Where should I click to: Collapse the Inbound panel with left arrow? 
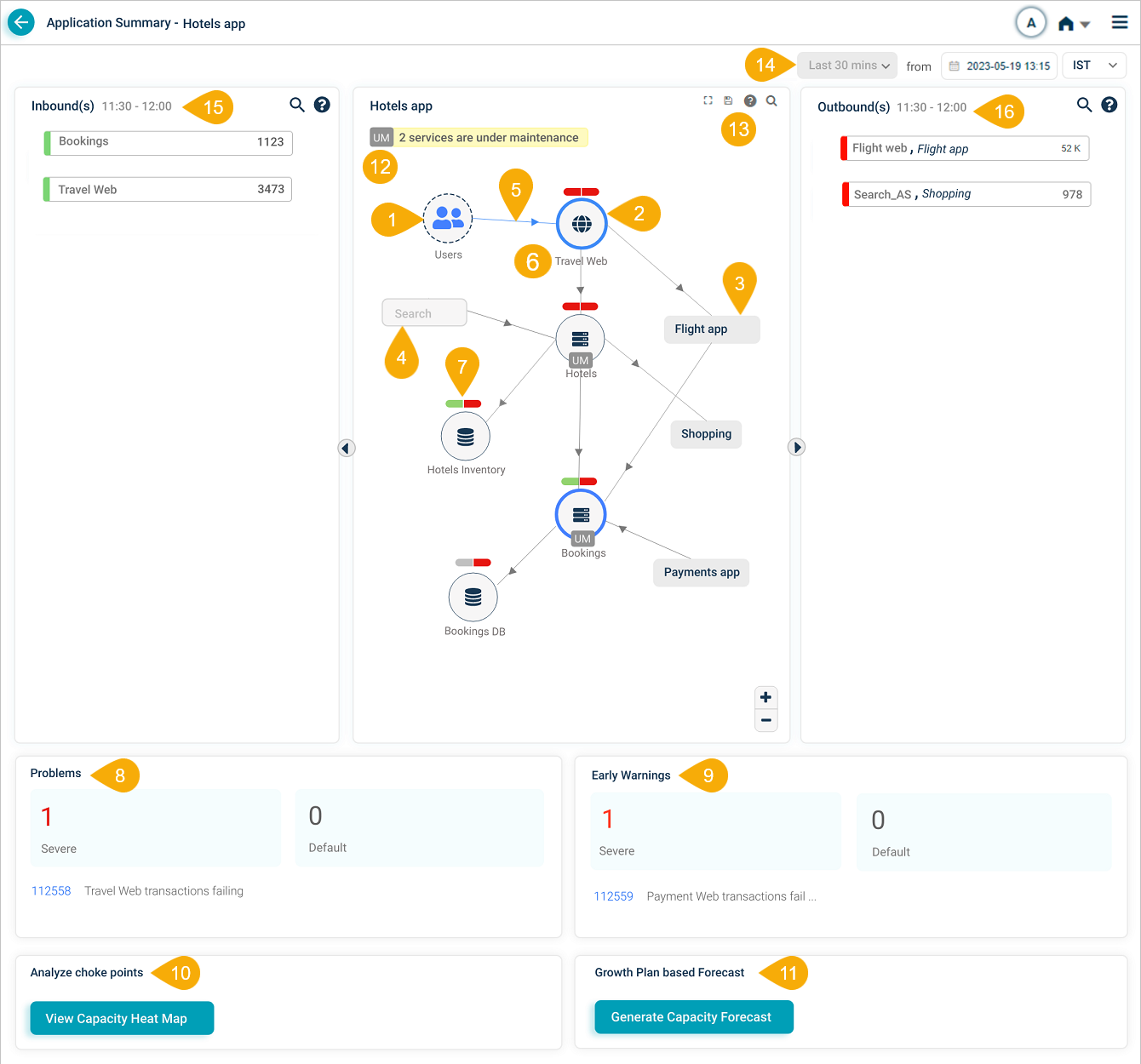pos(347,448)
